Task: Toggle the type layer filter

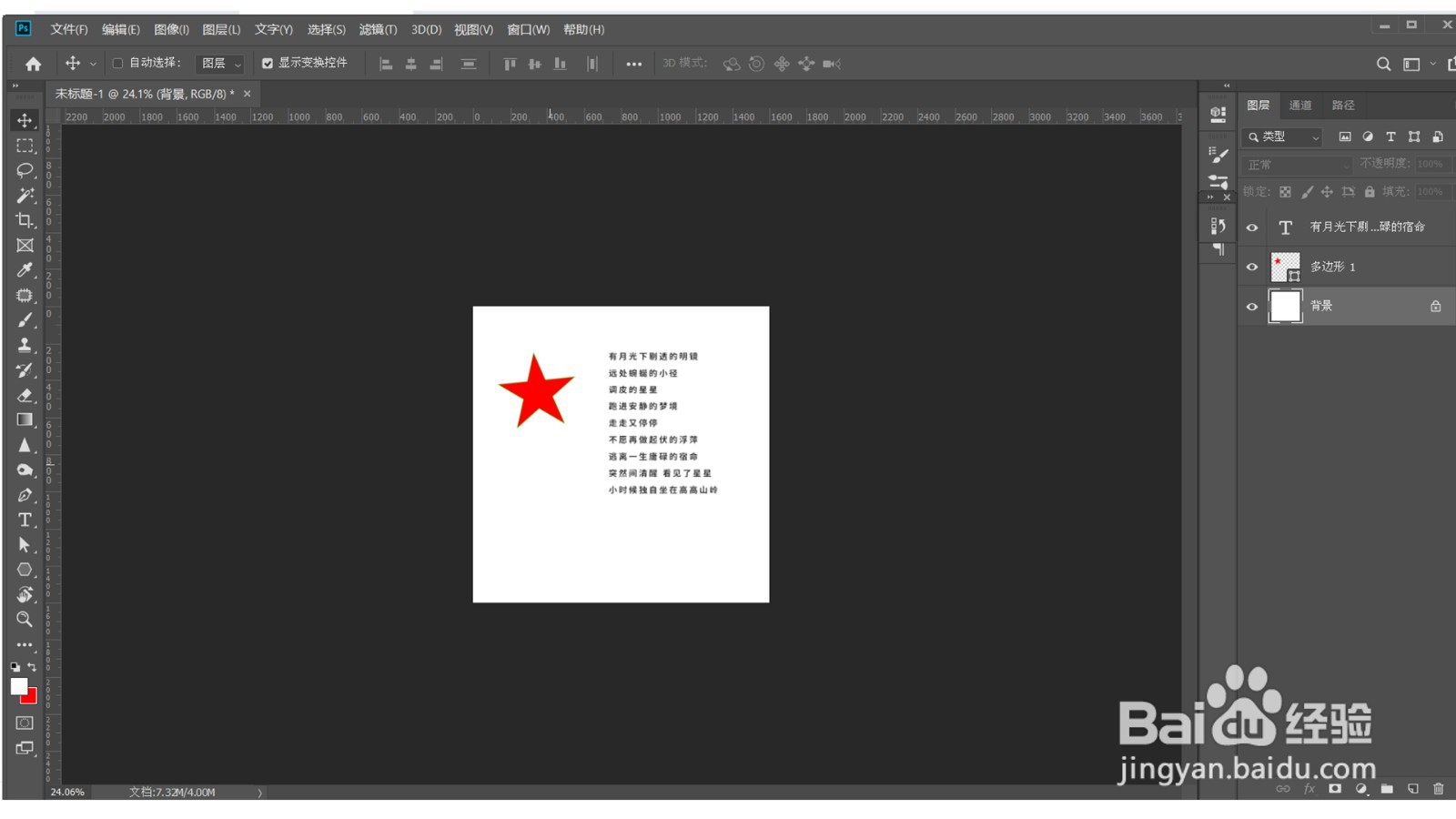Action: pos(1390,136)
